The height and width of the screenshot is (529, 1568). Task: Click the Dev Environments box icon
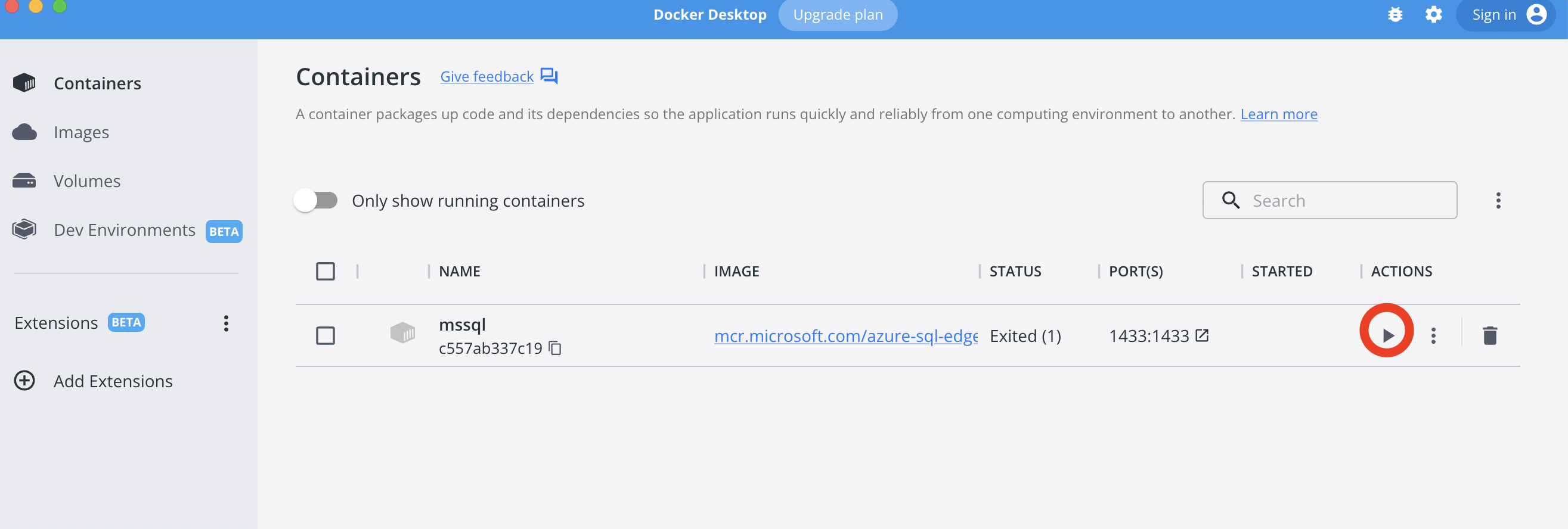[x=24, y=229]
